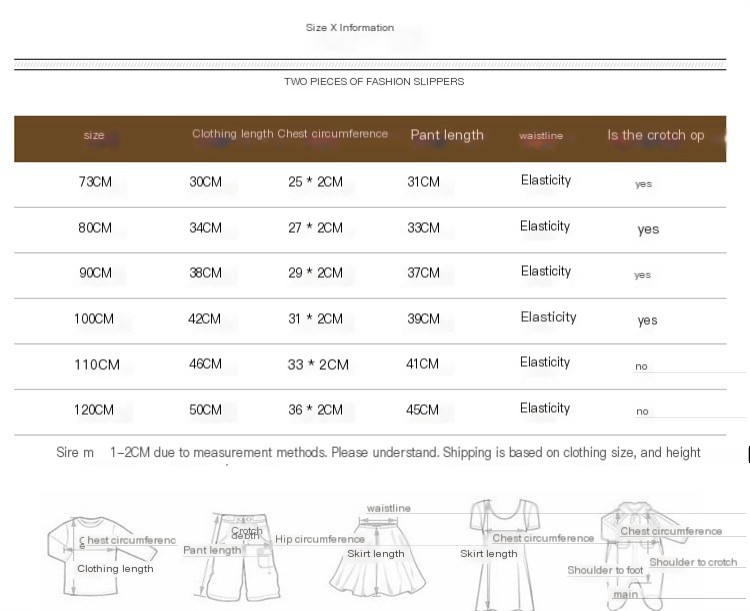This screenshot has height=611, width=750.
Task: Click the 'Is the crotch op' header
Action: (x=656, y=135)
